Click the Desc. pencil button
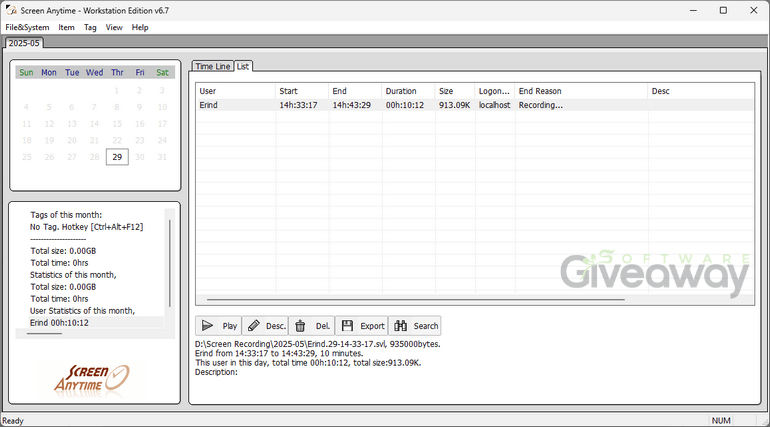Viewport: 770px width, 427px height. click(x=265, y=326)
